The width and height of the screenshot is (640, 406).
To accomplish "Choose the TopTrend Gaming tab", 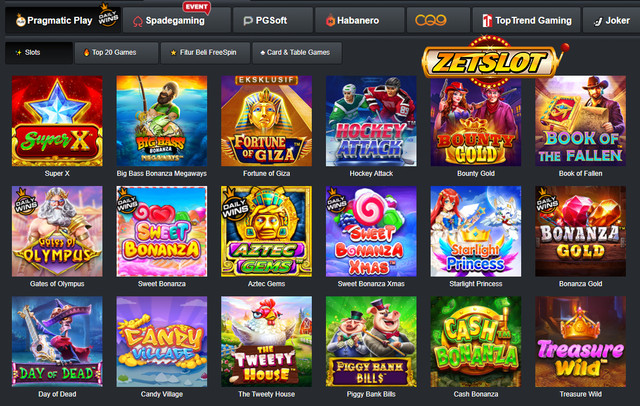I will click(526, 20).
